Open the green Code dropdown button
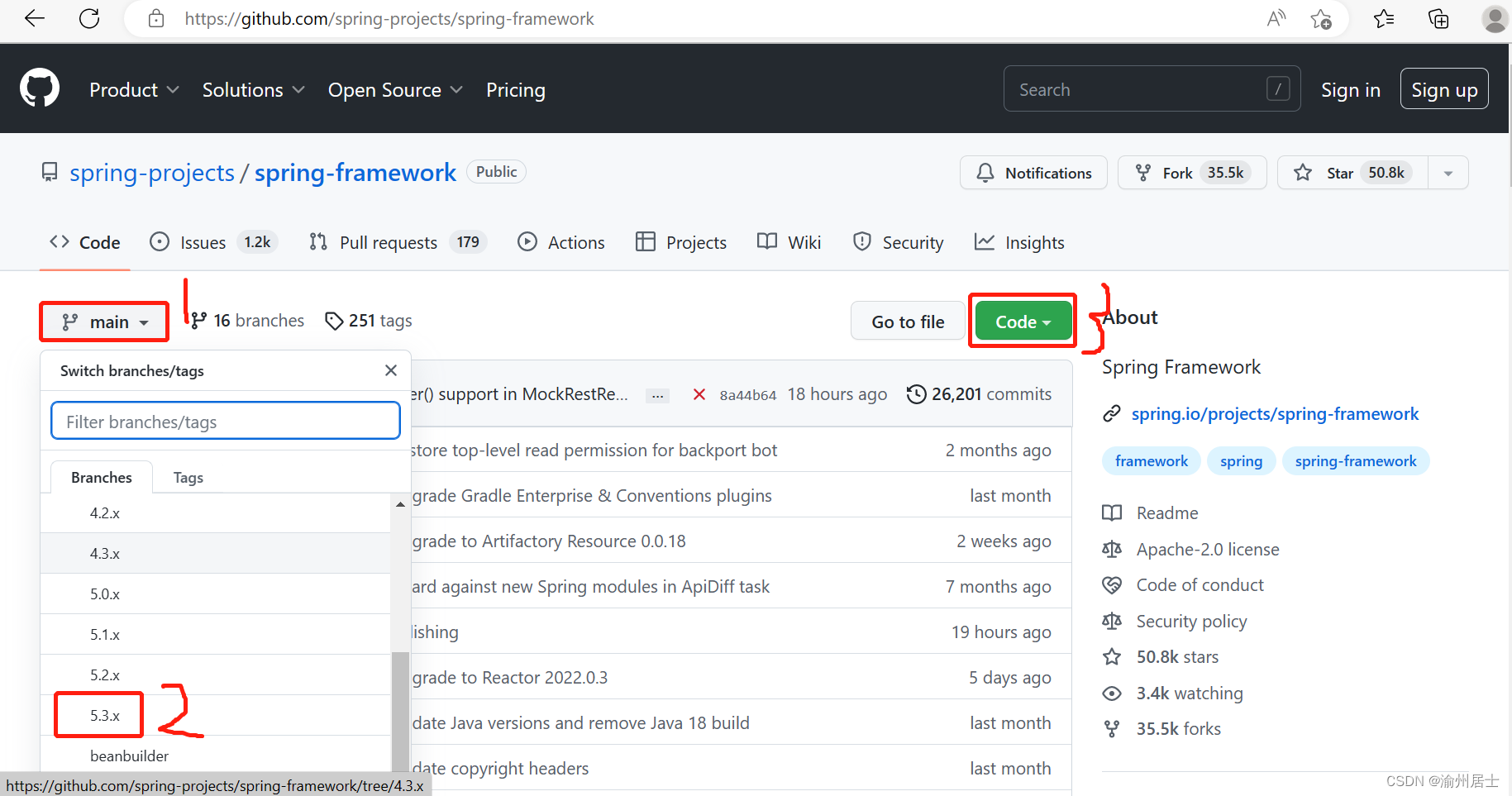 point(1023,322)
